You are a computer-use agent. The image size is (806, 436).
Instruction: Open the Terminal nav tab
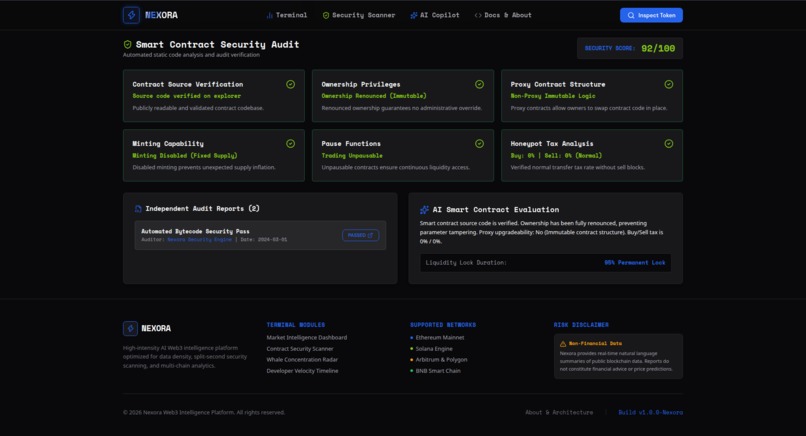click(x=286, y=15)
